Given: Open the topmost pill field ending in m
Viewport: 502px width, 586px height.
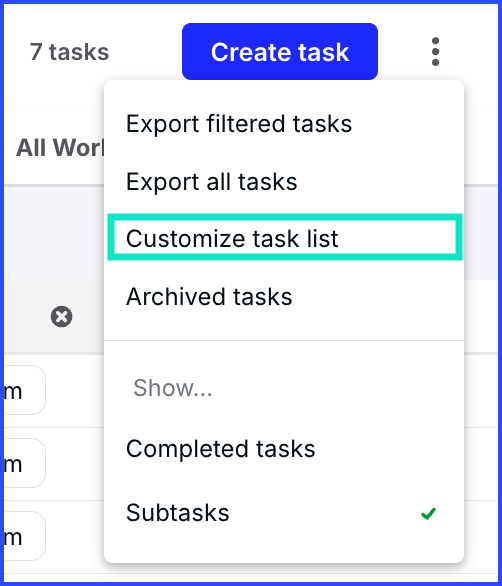Looking at the screenshot, I should tap(24, 390).
